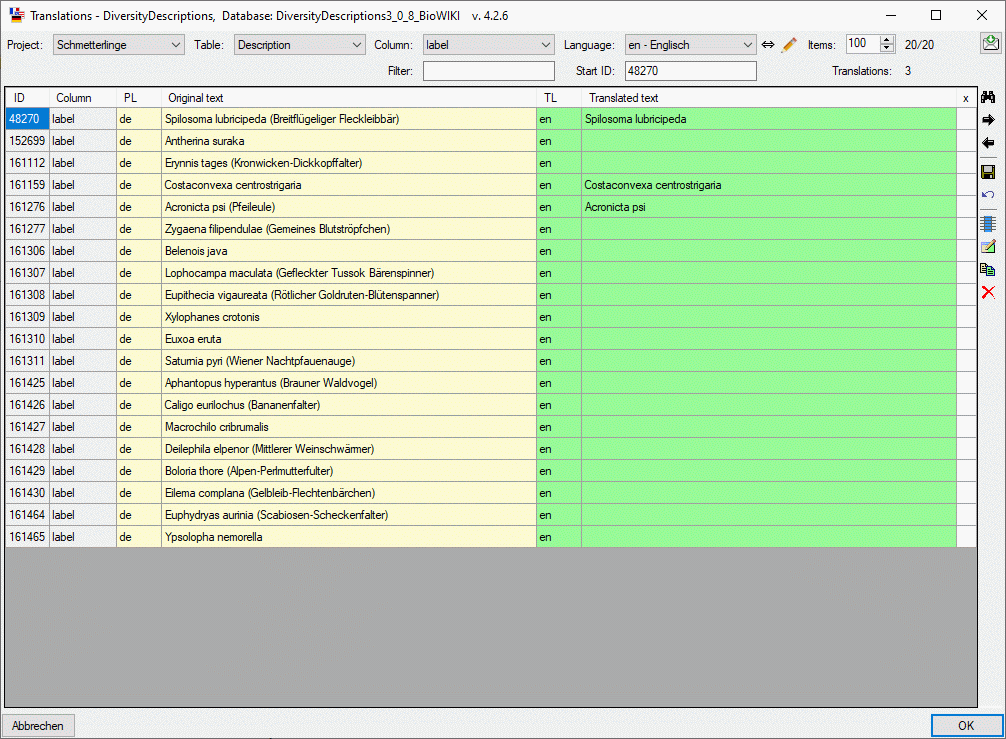Screen dimensions: 1006x739
Task: Click the pencil edit icon near Language
Action: (x=789, y=45)
